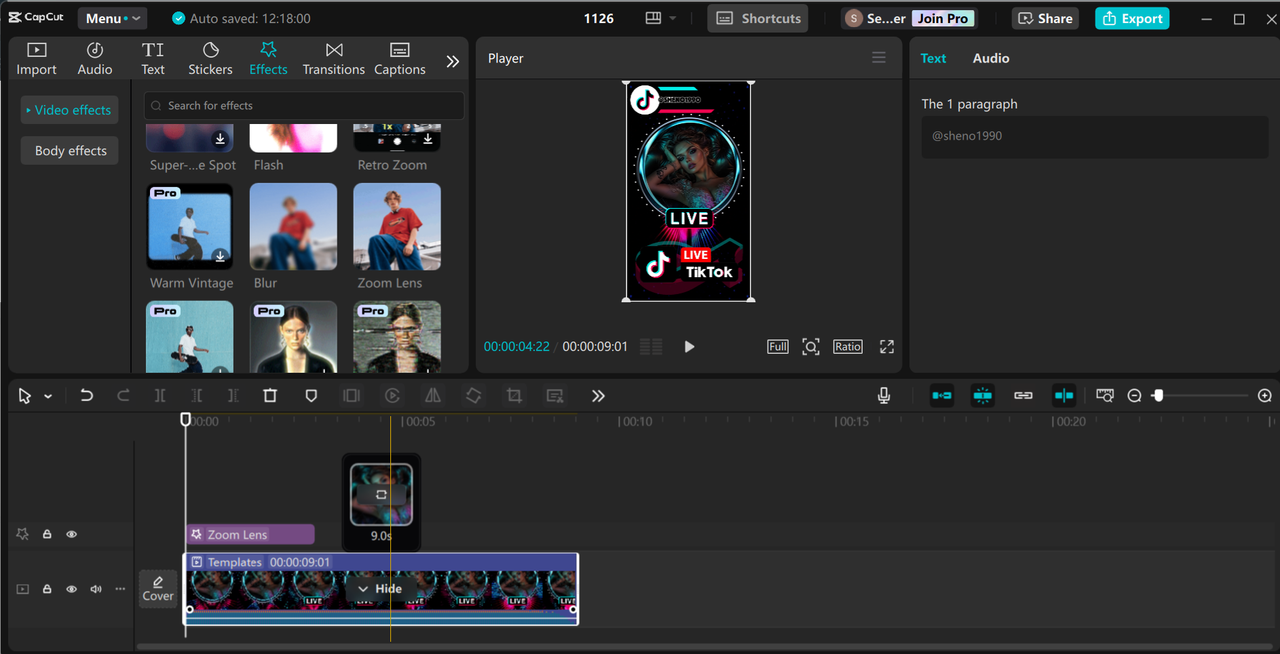Click the zoom-to-fit preview icon
The width and height of the screenshot is (1280, 654).
[x=811, y=346]
